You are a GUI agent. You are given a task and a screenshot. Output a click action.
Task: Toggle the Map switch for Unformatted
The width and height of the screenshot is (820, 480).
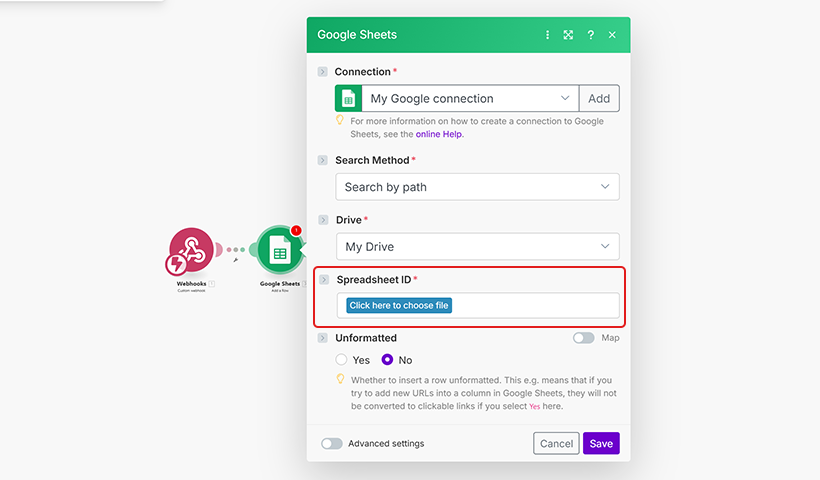[583, 338]
